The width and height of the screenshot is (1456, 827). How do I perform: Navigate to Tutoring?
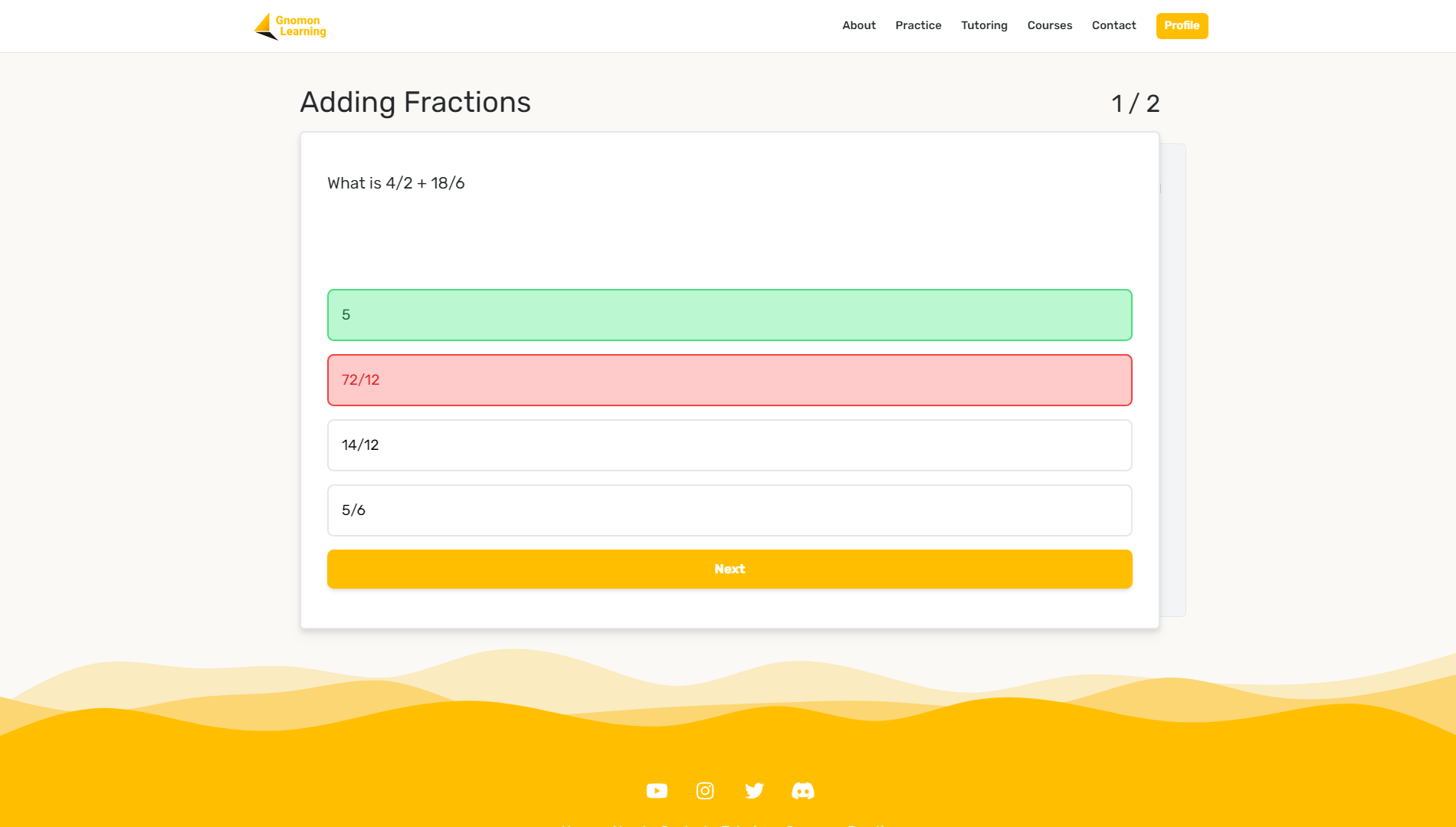click(984, 25)
